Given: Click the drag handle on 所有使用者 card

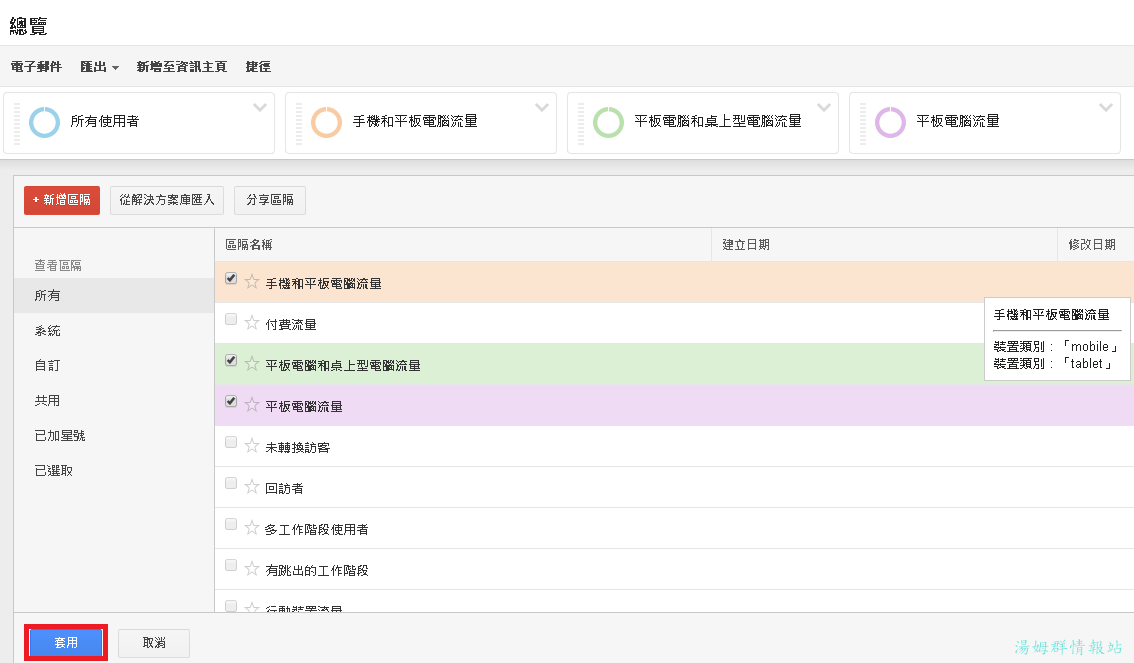Looking at the screenshot, I should [x=17, y=122].
